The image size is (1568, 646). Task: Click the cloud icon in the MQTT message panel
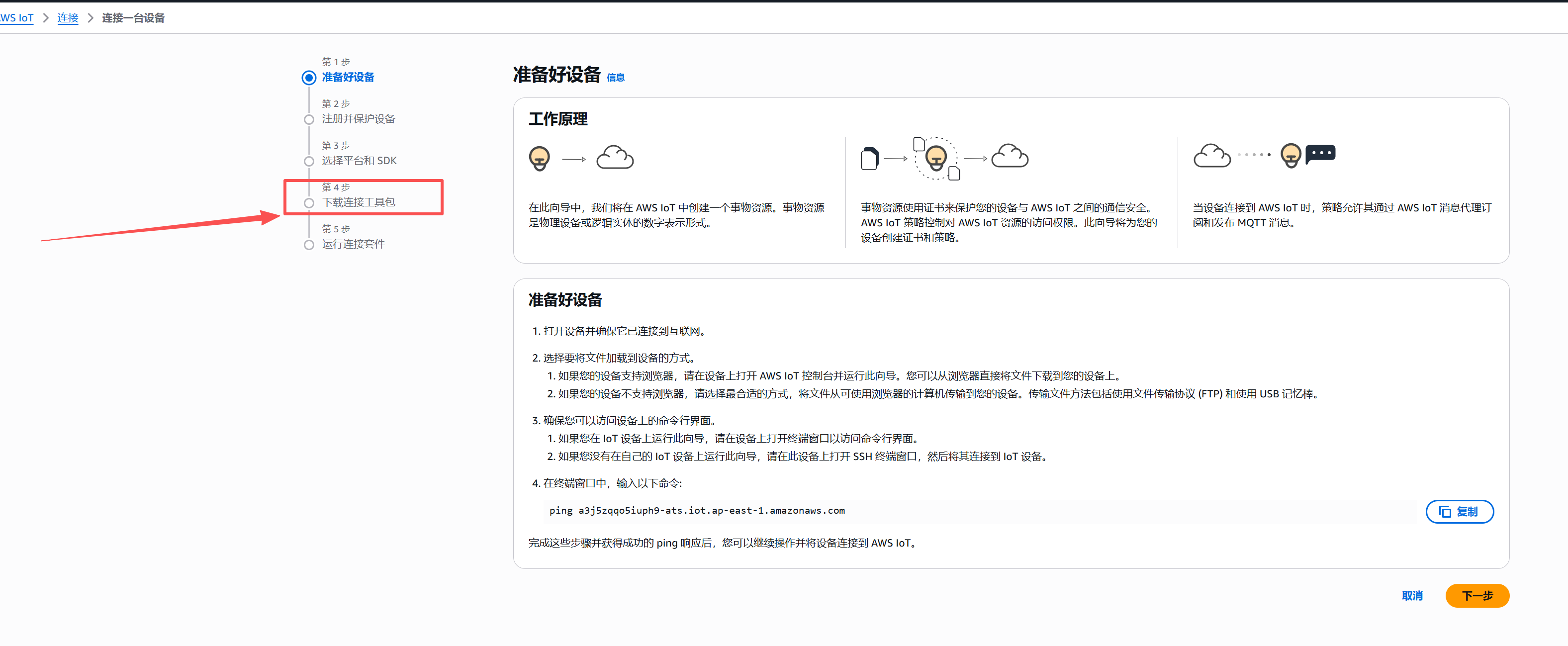(1212, 155)
